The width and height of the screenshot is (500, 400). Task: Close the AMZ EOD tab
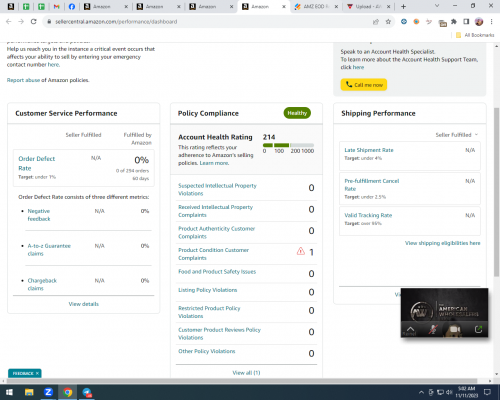coord(336,6)
